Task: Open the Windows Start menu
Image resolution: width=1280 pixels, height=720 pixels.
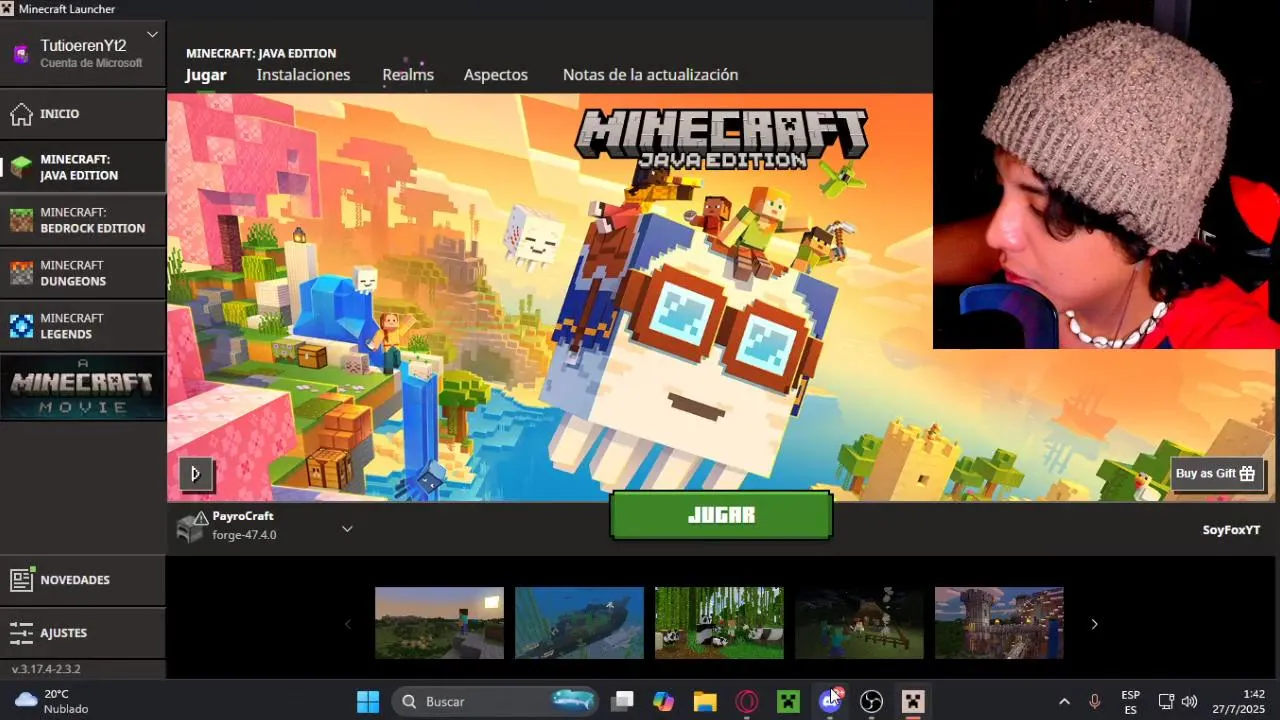Action: coord(368,701)
